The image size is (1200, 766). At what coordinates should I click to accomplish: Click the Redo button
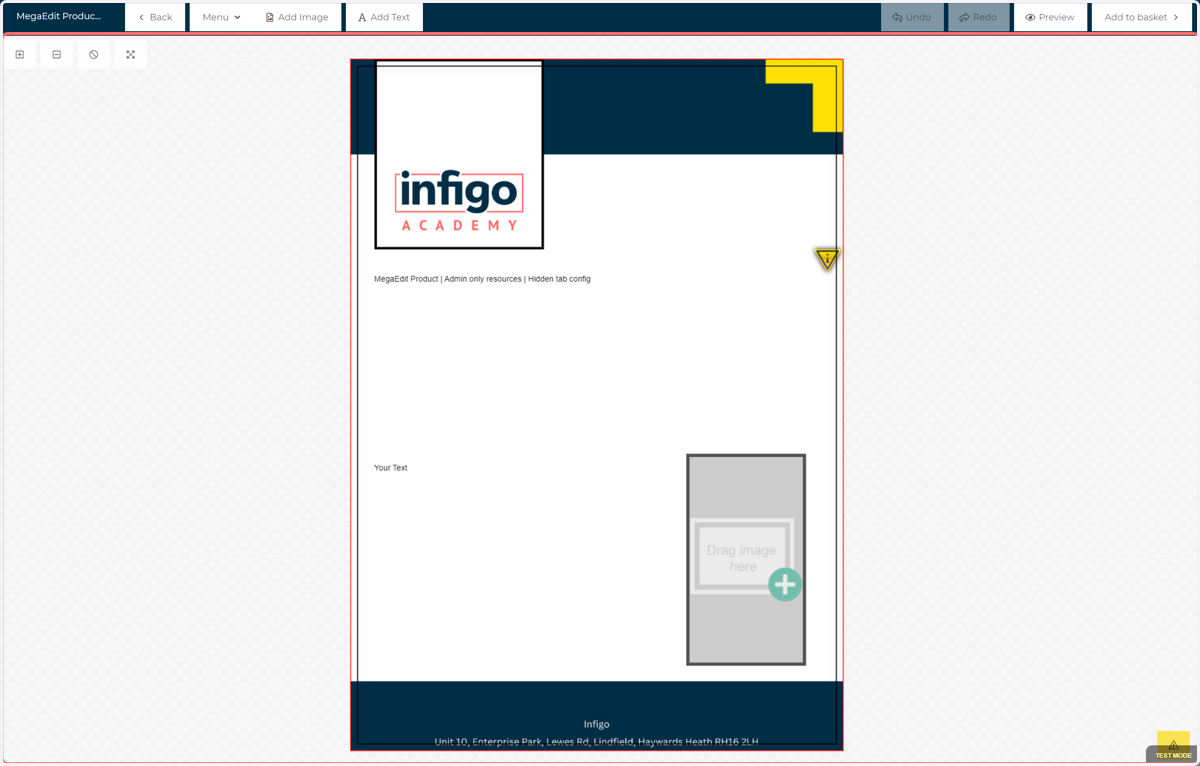point(978,17)
